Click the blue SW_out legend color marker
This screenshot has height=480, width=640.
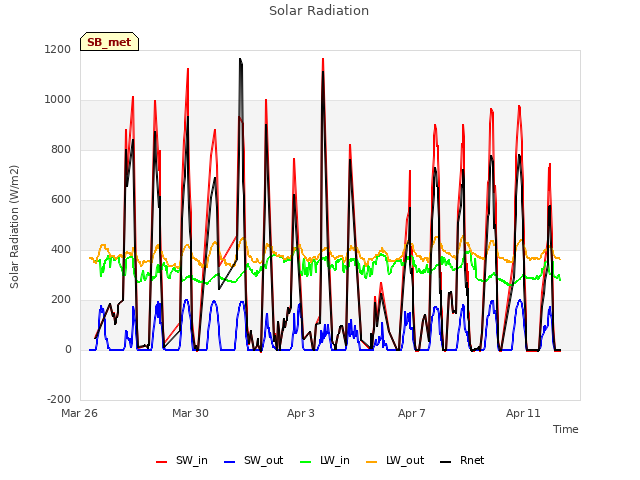click(x=230, y=462)
